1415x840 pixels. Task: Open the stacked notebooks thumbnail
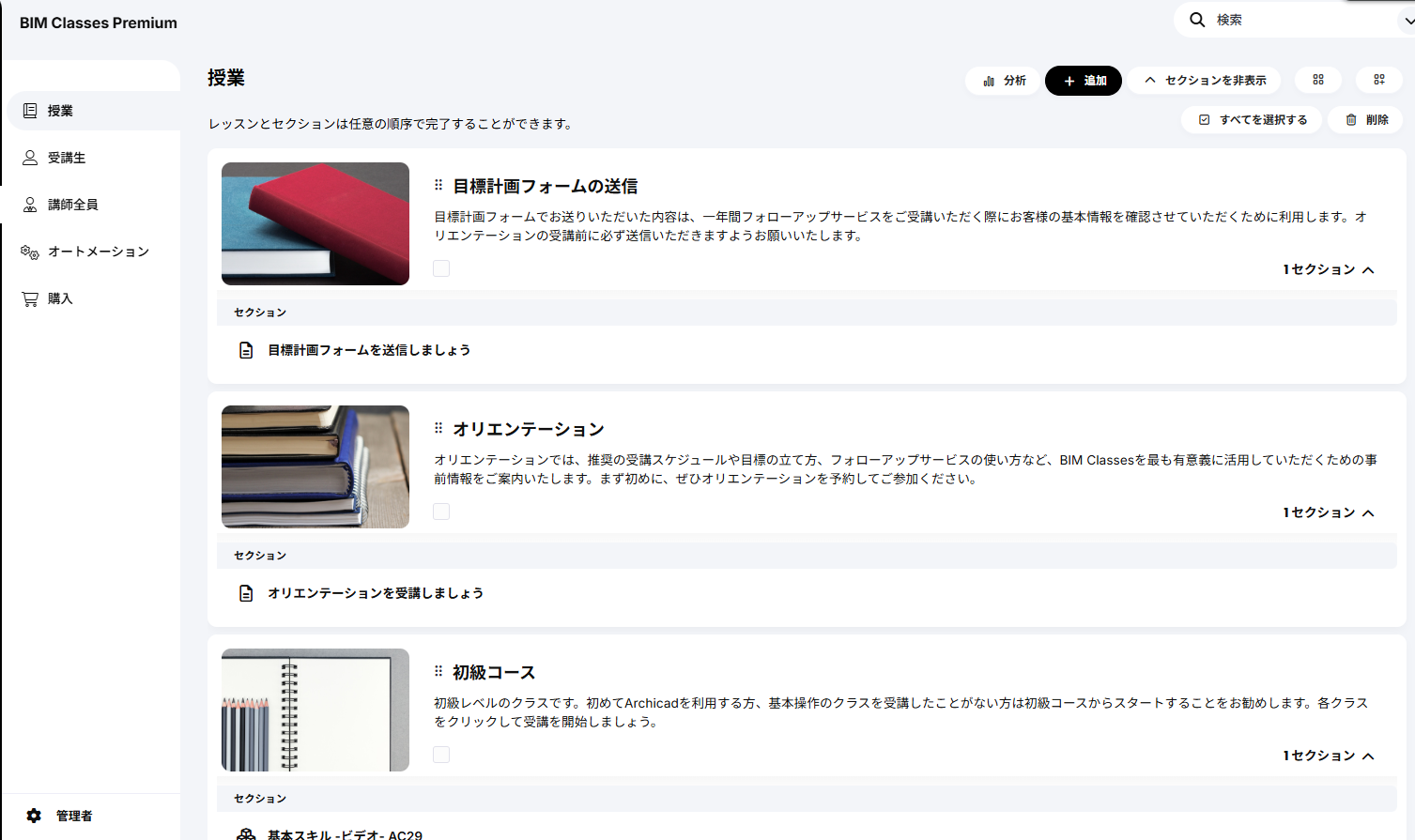pyautogui.click(x=315, y=466)
